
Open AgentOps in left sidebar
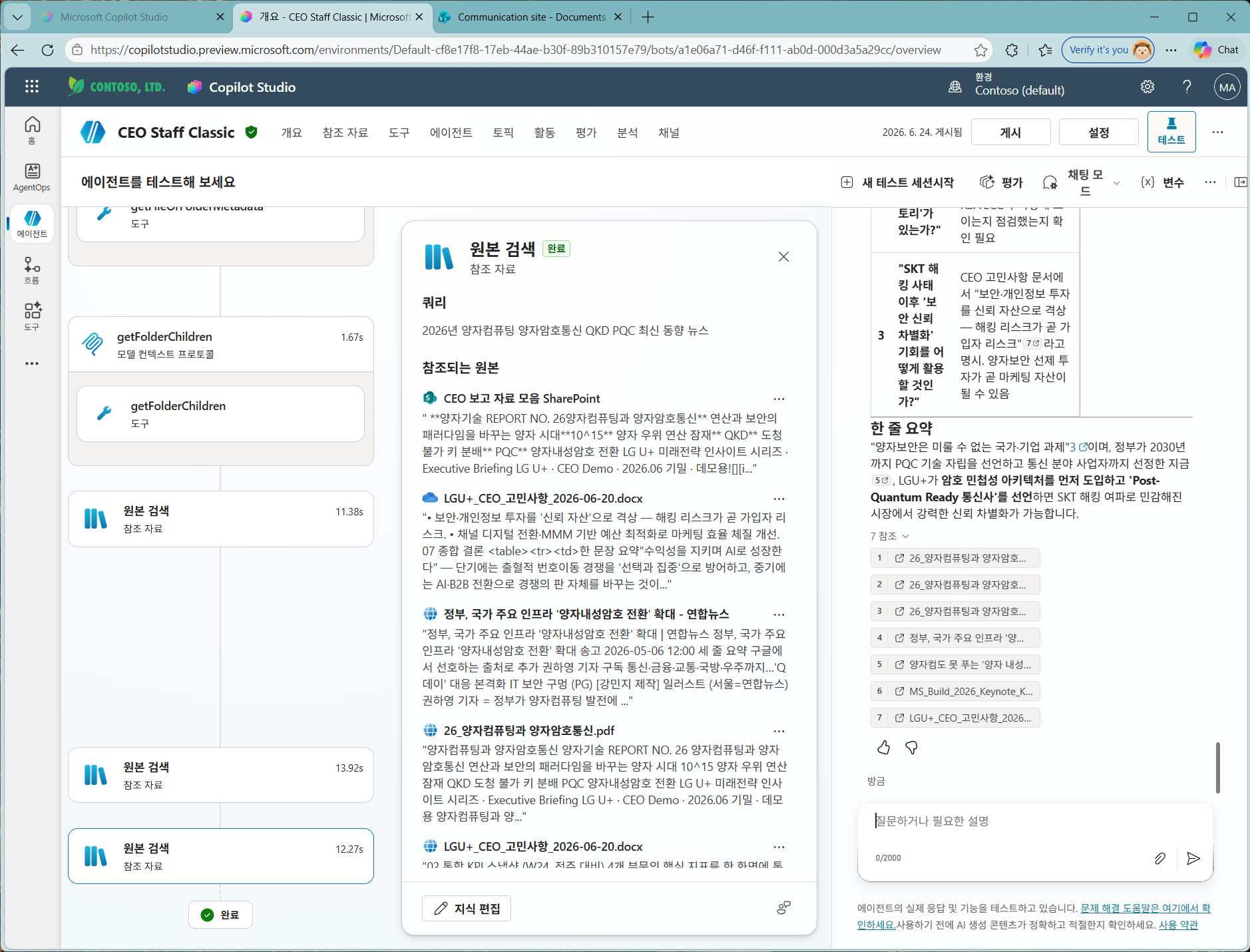point(32,178)
